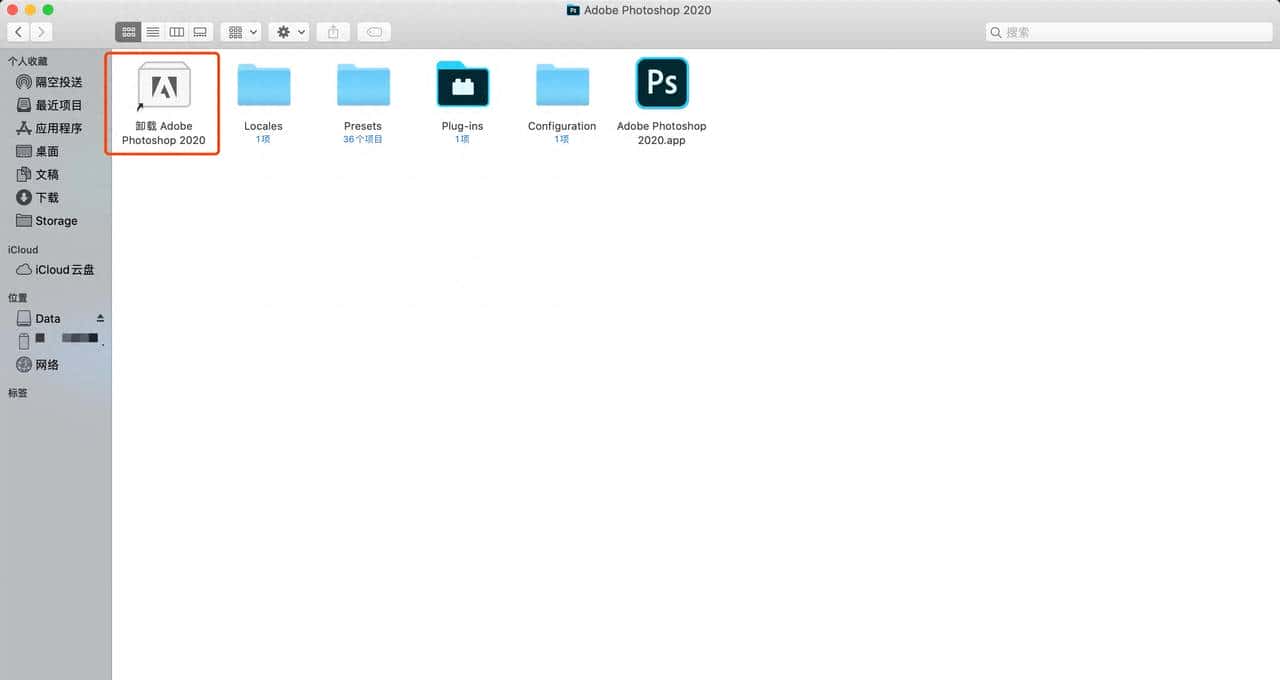Viewport: 1280px width, 680px height.
Task: Open the Plug-ins folder
Action: [462, 84]
